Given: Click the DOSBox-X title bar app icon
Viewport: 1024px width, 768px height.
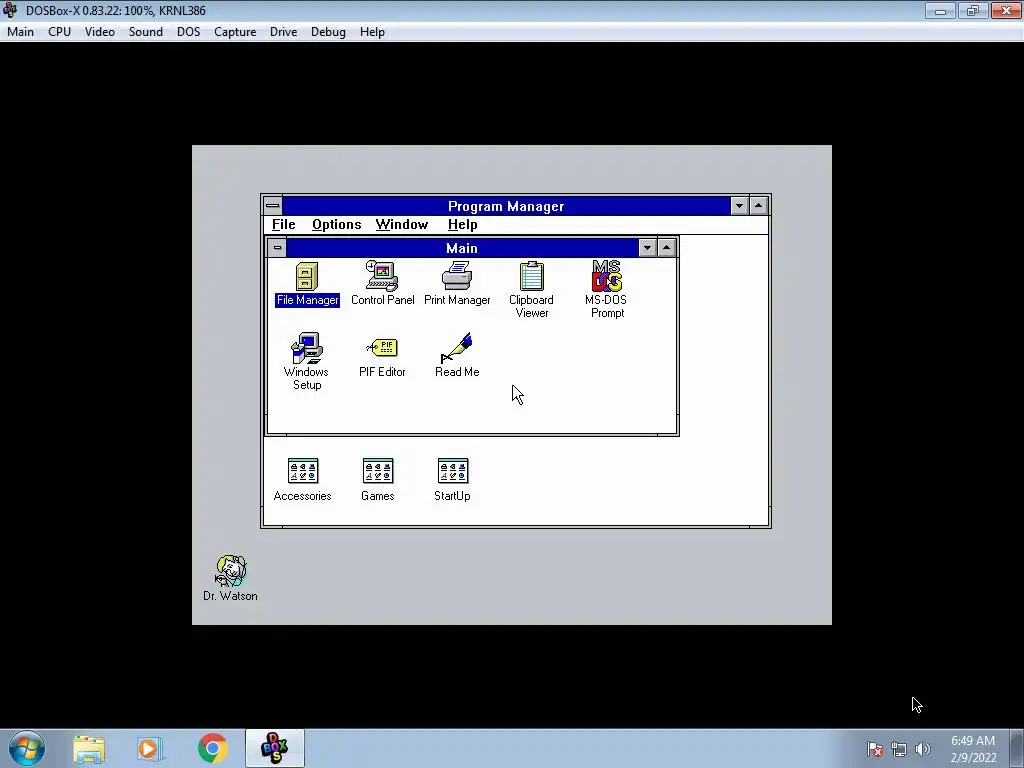Looking at the screenshot, I should tap(10, 10).
